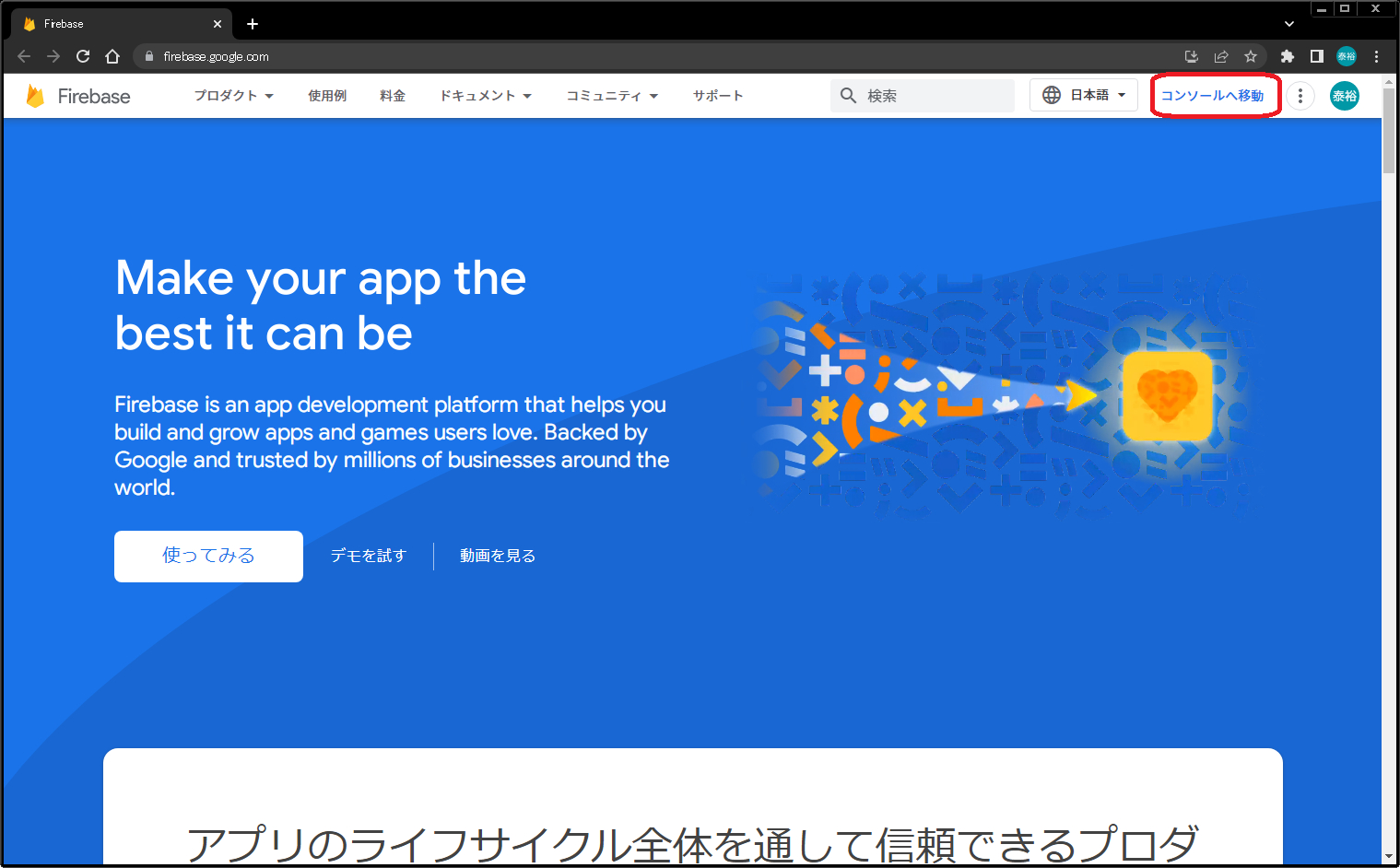Click コンソールへ移動 link

tap(1212, 96)
